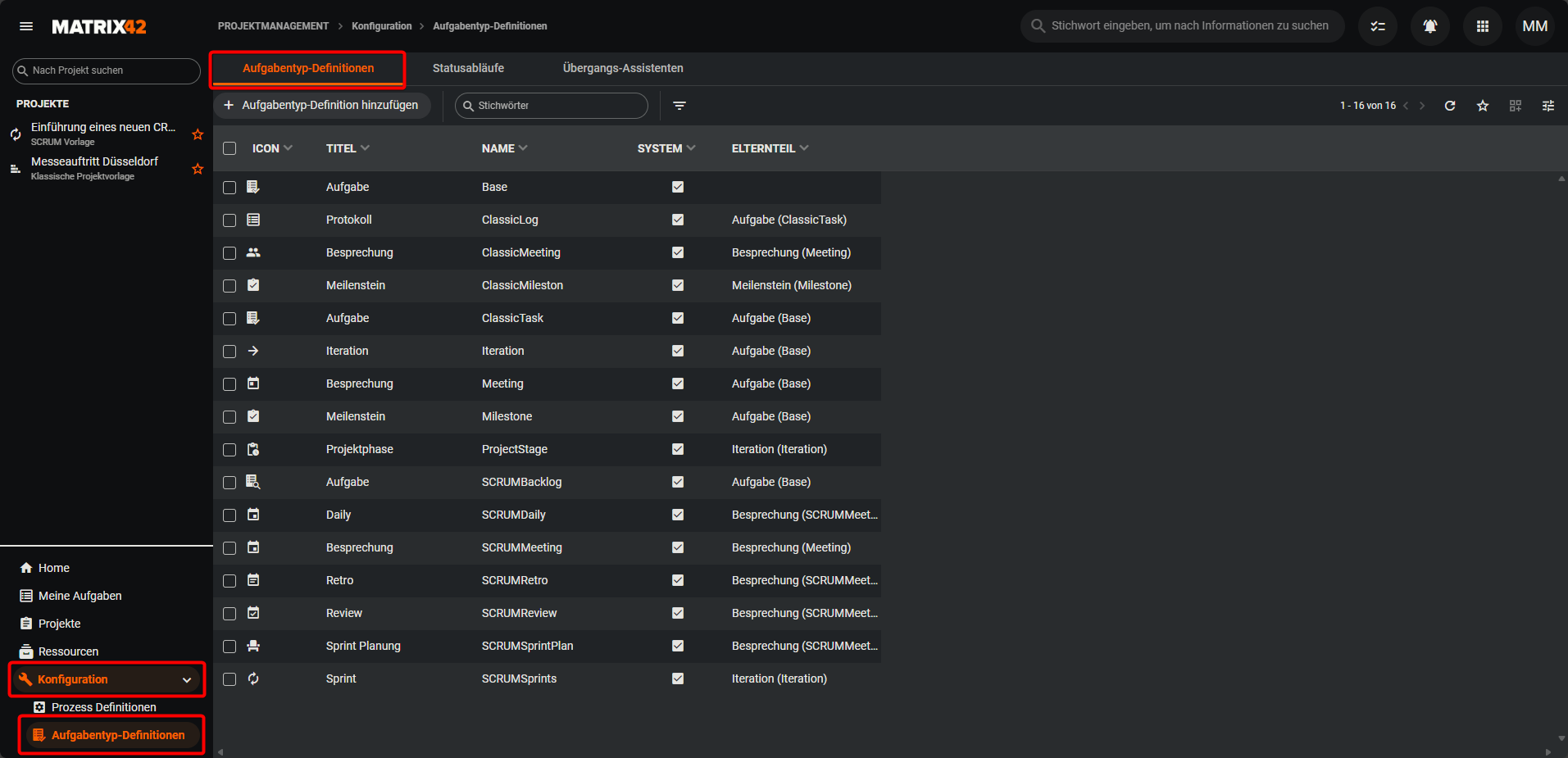Open Meine Aufgaben in sidebar
Screen dimensions: 1568x758
[80, 596]
